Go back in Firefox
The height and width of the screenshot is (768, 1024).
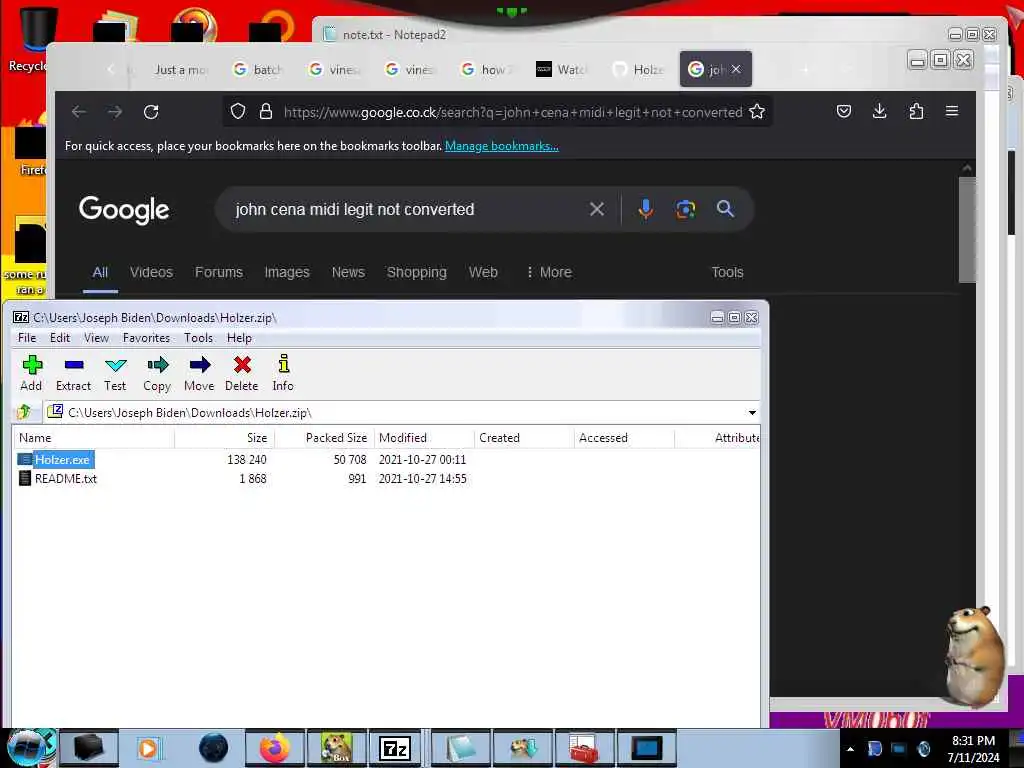coord(79,112)
